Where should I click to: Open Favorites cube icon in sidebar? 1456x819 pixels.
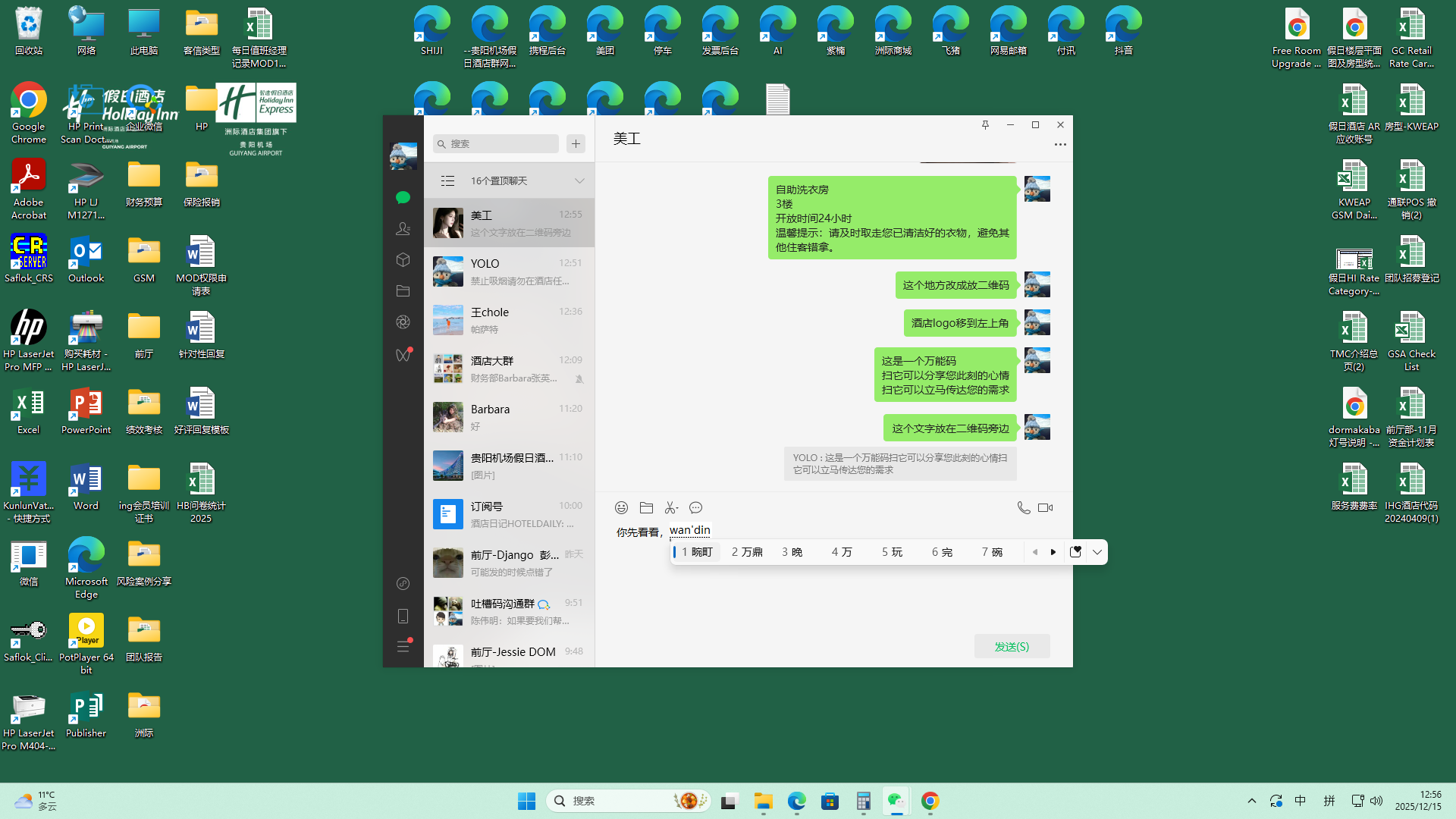point(403,259)
